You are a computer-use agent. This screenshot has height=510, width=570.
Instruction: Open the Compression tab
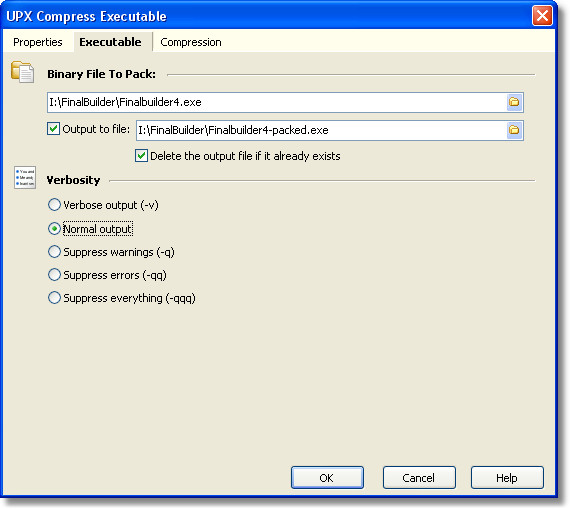coord(191,42)
